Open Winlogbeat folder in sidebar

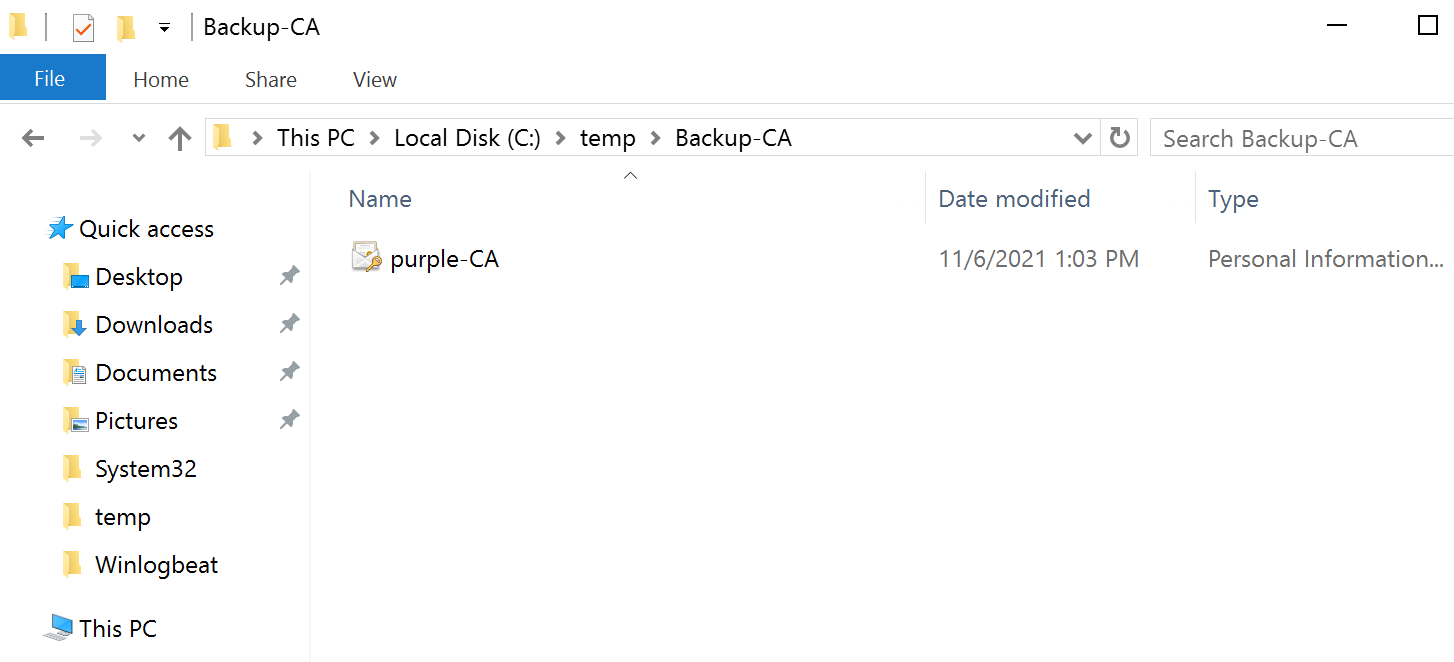(x=156, y=565)
